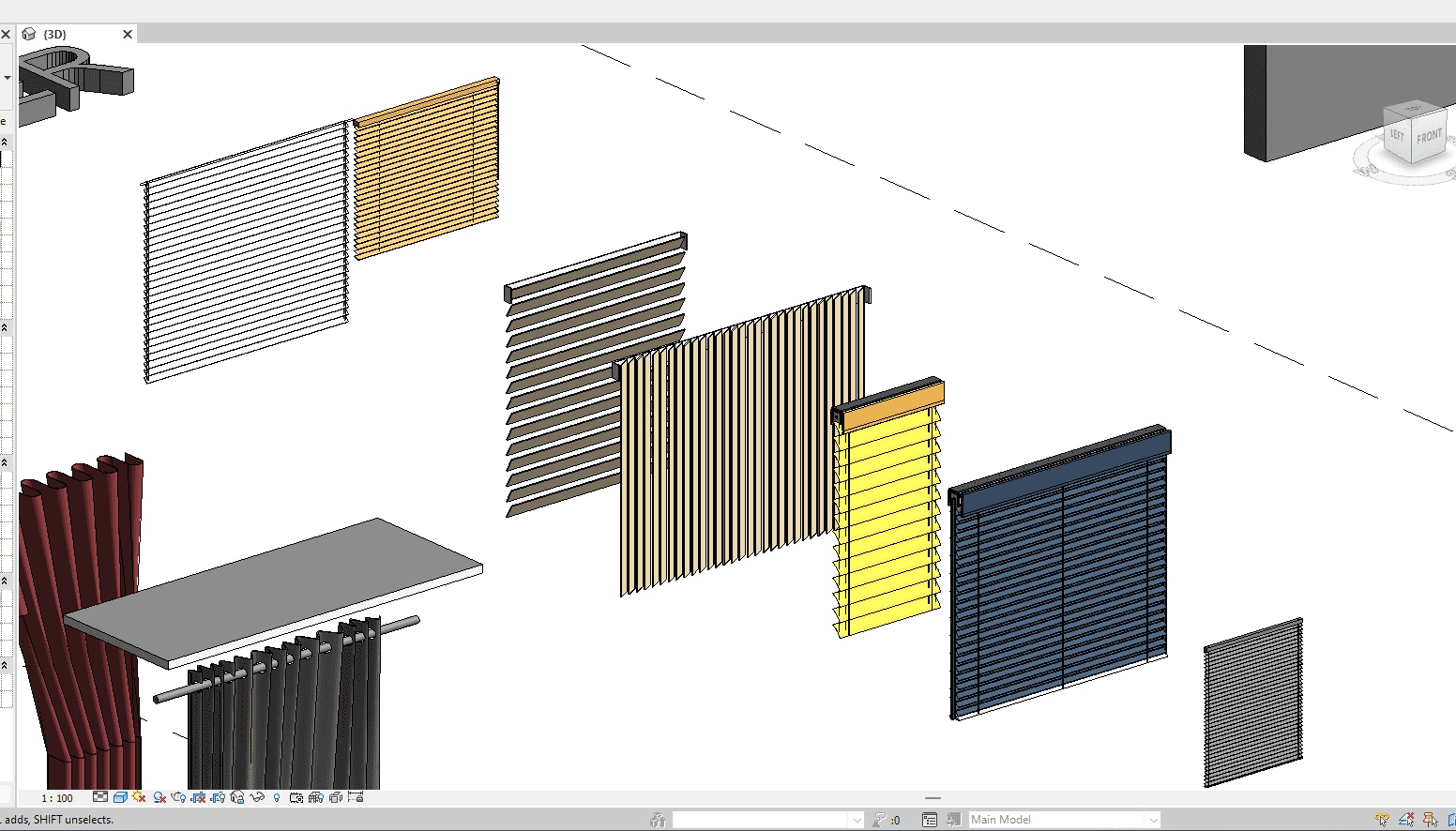
Task: Click Temporary View Properties icon
Action: click(296, 797)
